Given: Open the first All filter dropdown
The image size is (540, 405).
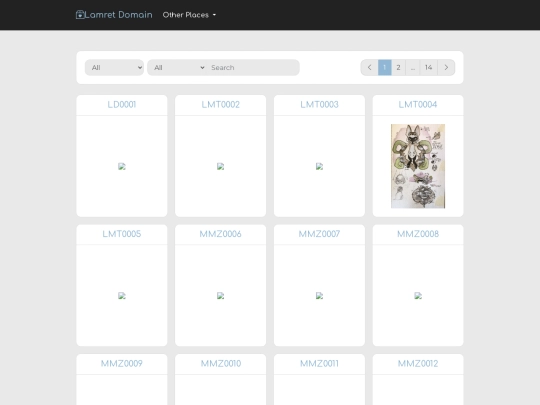Looking at the screenshot, I should [x=114, y=68].
